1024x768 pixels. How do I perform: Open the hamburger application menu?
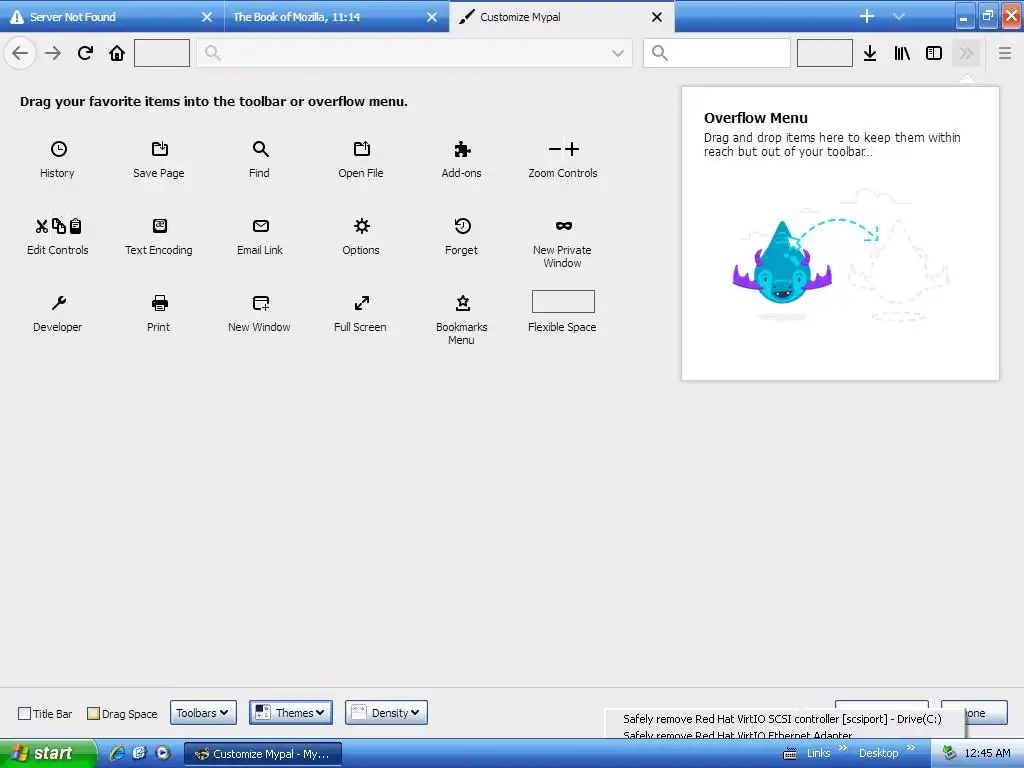[x=1005, y=53]
